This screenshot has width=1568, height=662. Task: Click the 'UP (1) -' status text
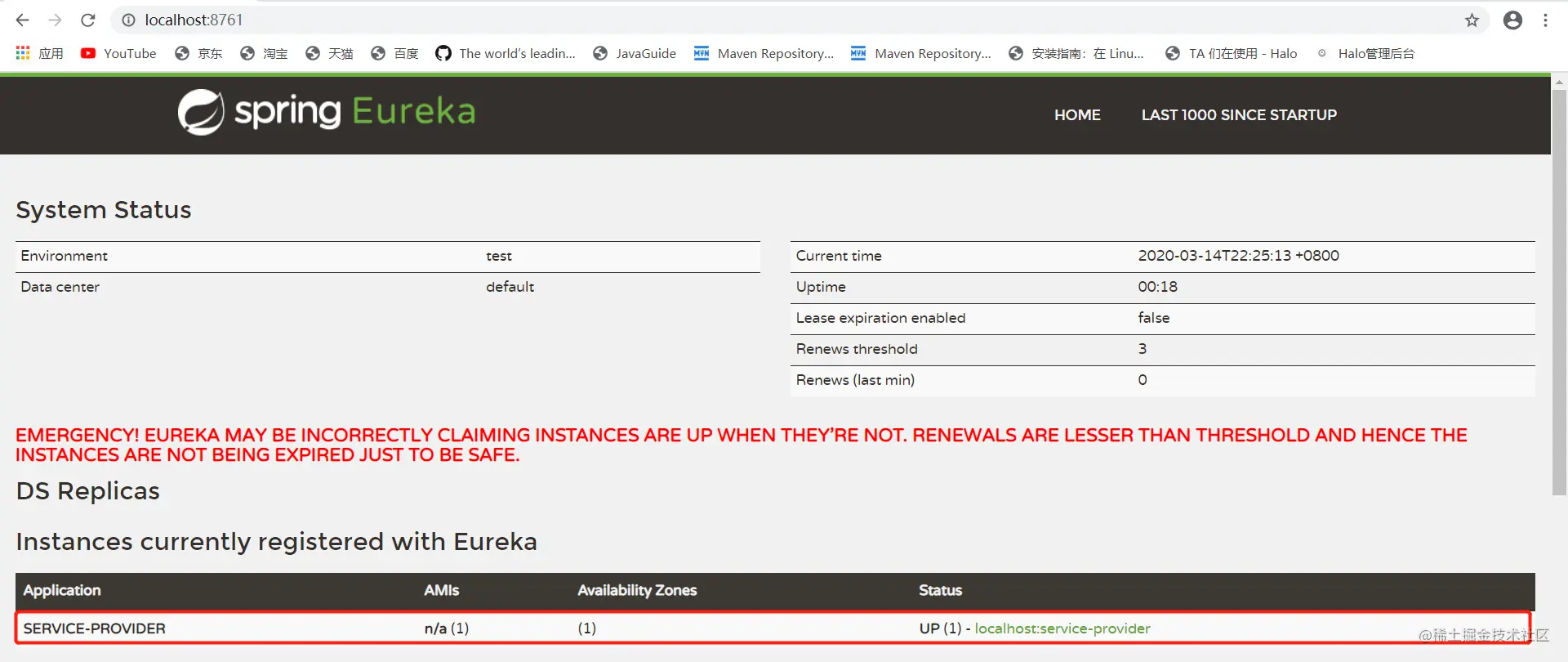point(945,628)
